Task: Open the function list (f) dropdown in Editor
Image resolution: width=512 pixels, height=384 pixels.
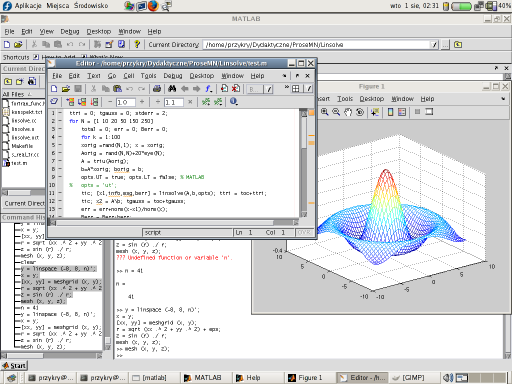Action: coord(209,89)
